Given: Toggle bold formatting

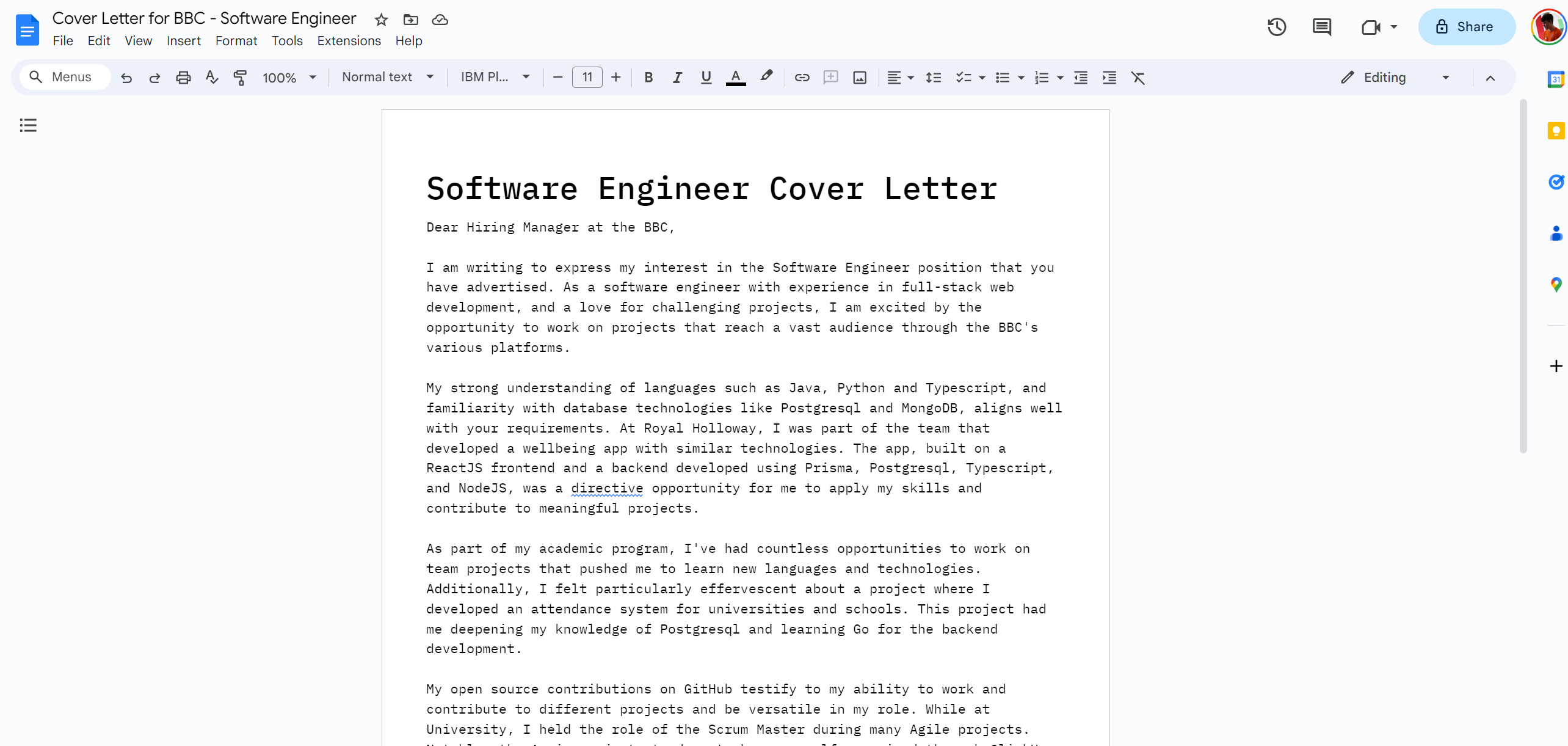Looking at the screenshot, I should [x=648, y=78].
